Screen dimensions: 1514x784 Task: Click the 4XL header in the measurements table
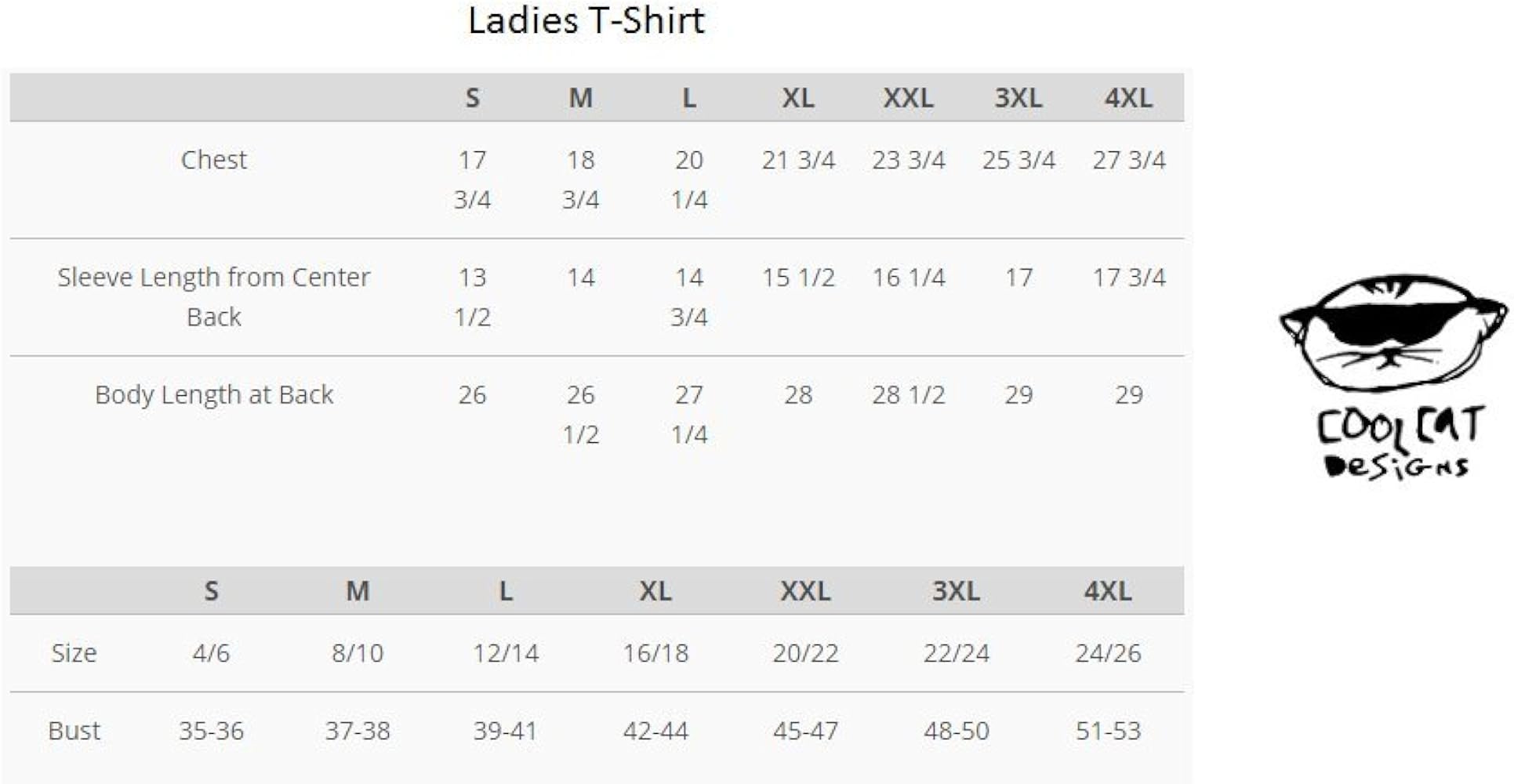click(x=1128, y=98)
